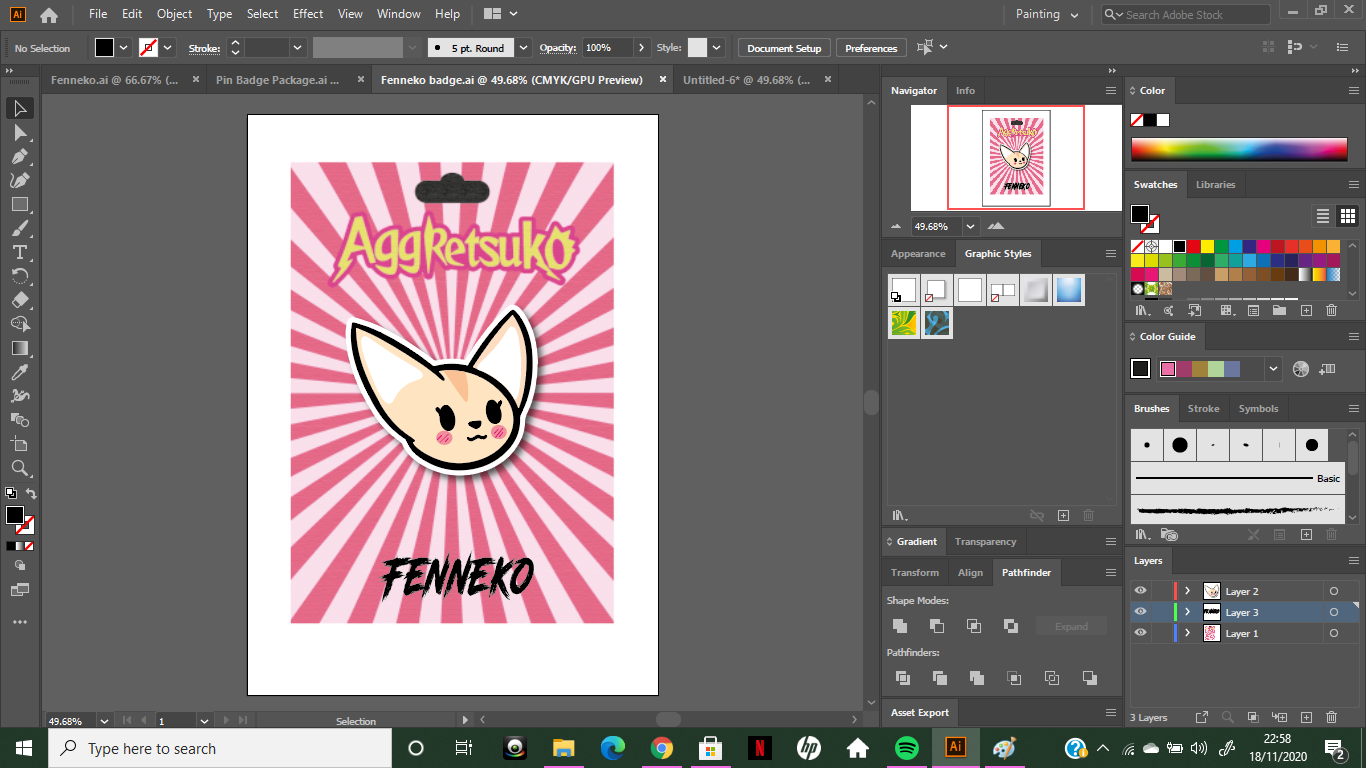Click Unite shape mode in Pathfinder
Viewport: 1366px width, 768px height.
click(x=900, y=626)
